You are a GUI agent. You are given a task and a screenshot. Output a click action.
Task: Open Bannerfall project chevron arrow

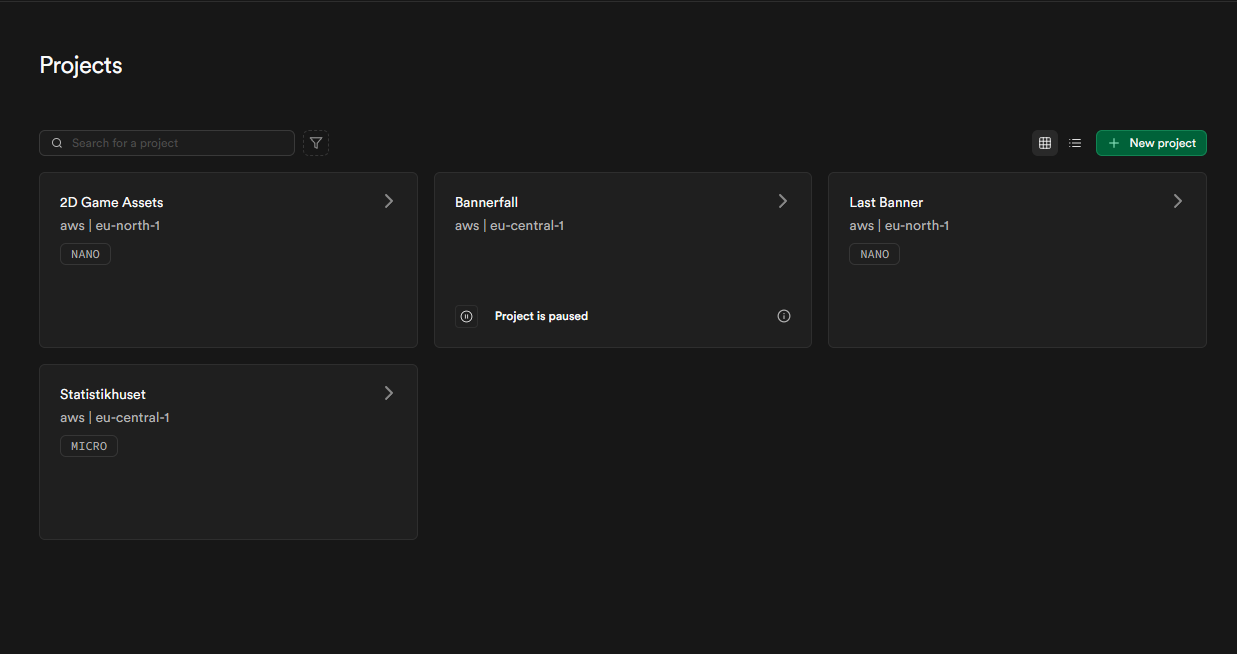(783, 201)
